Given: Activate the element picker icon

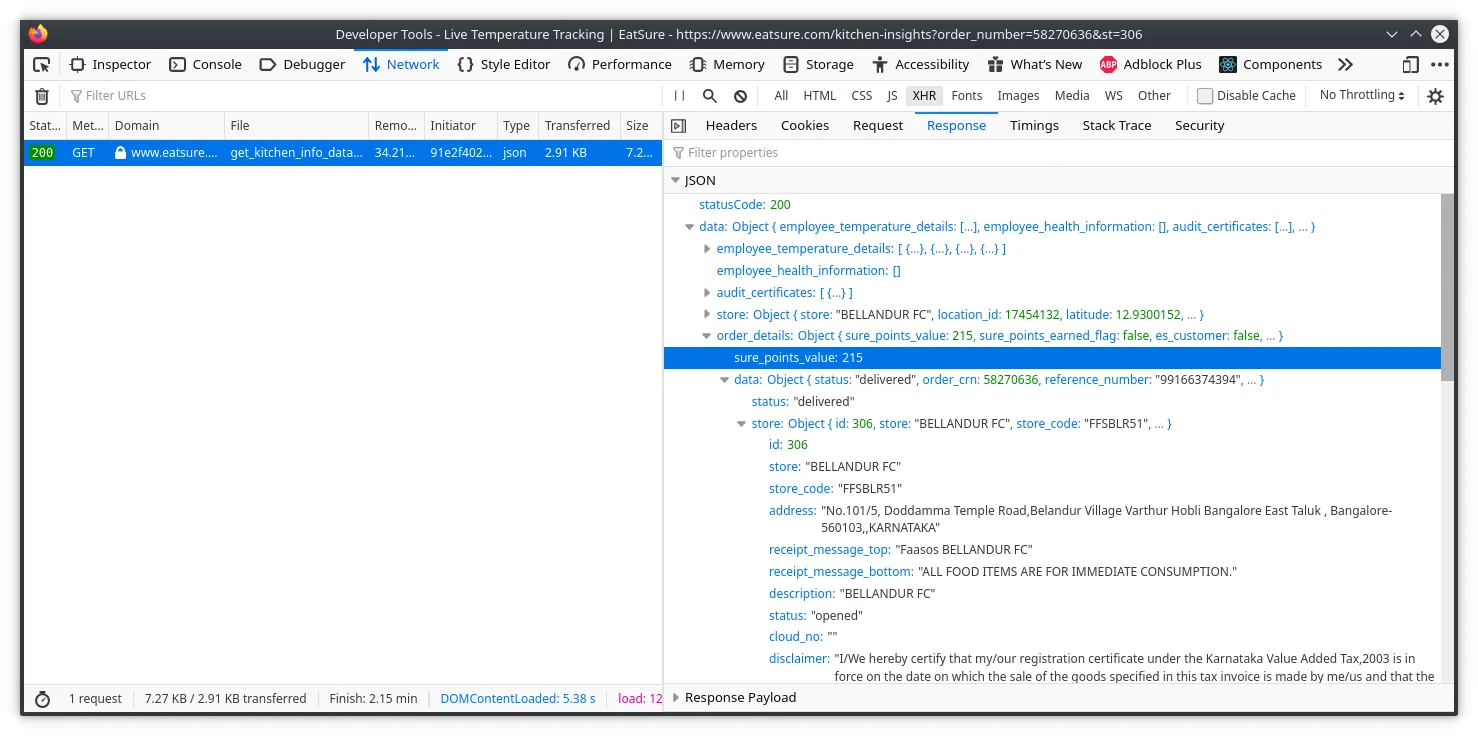Looking at the screenshot, I should [41, 65].
